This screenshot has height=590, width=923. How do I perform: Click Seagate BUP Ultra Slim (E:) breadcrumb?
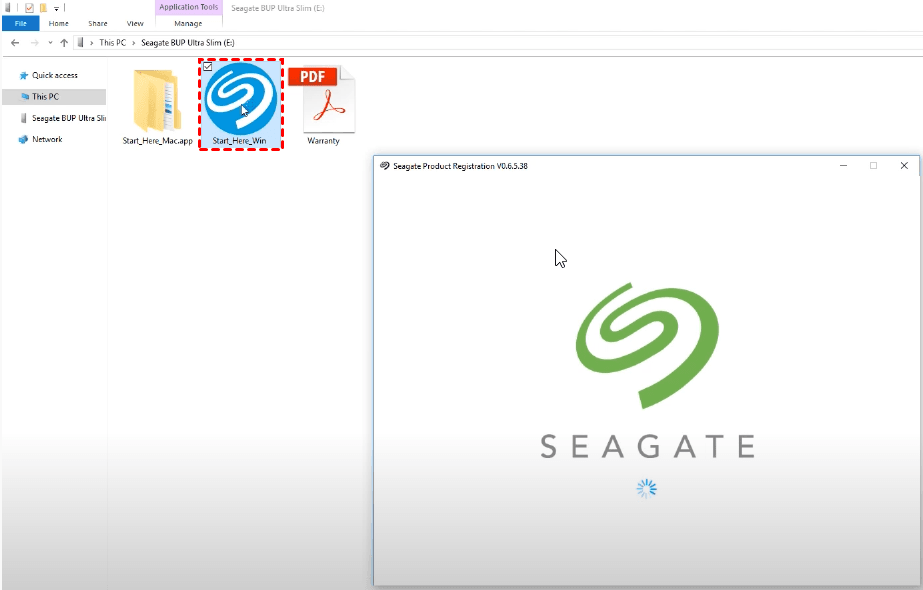point(188,42)
